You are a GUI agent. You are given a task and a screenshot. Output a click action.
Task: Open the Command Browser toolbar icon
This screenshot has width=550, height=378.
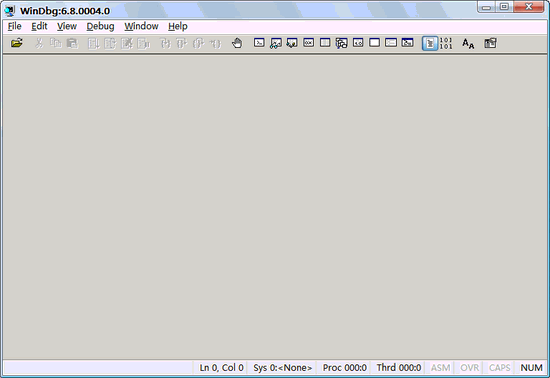408,43
